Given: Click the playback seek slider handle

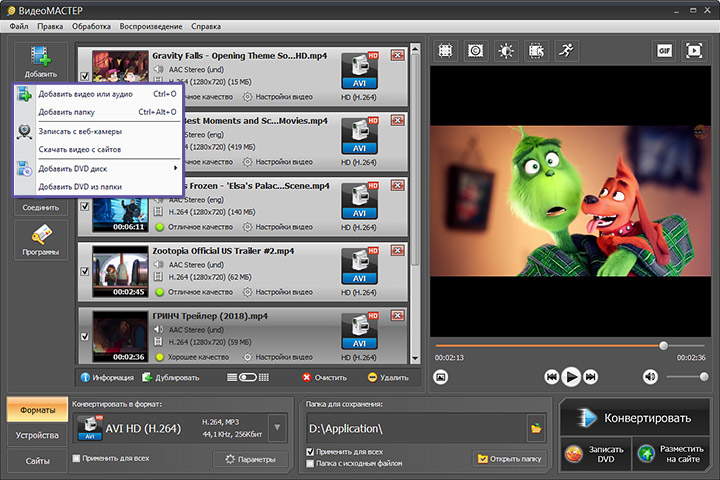Looking at the screenshot, I should [664, 345].
